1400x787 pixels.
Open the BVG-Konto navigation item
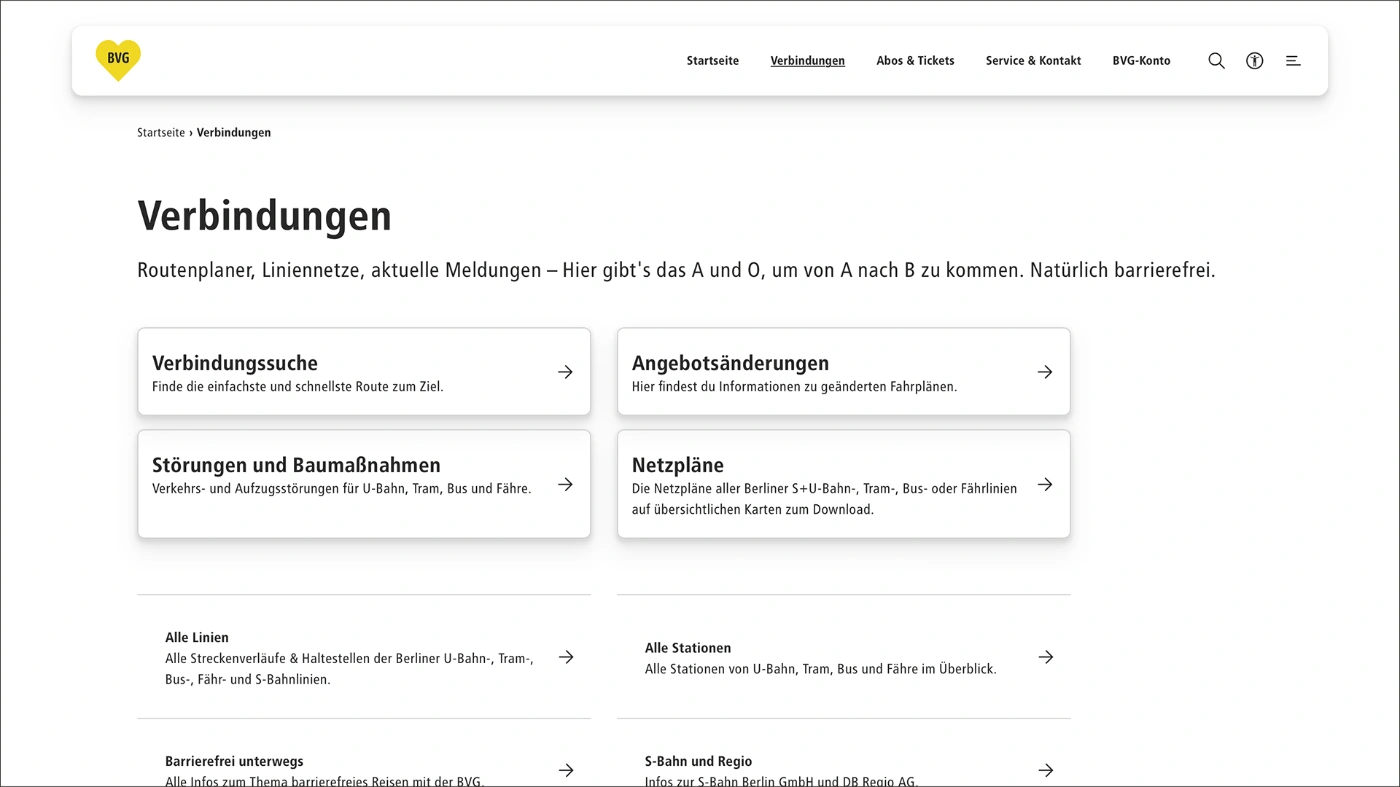click(x=1141, y=61)
